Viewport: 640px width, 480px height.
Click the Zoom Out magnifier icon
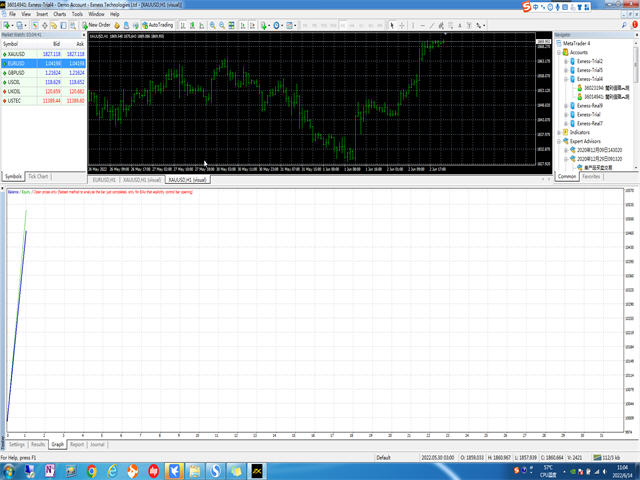pos(222,25)
